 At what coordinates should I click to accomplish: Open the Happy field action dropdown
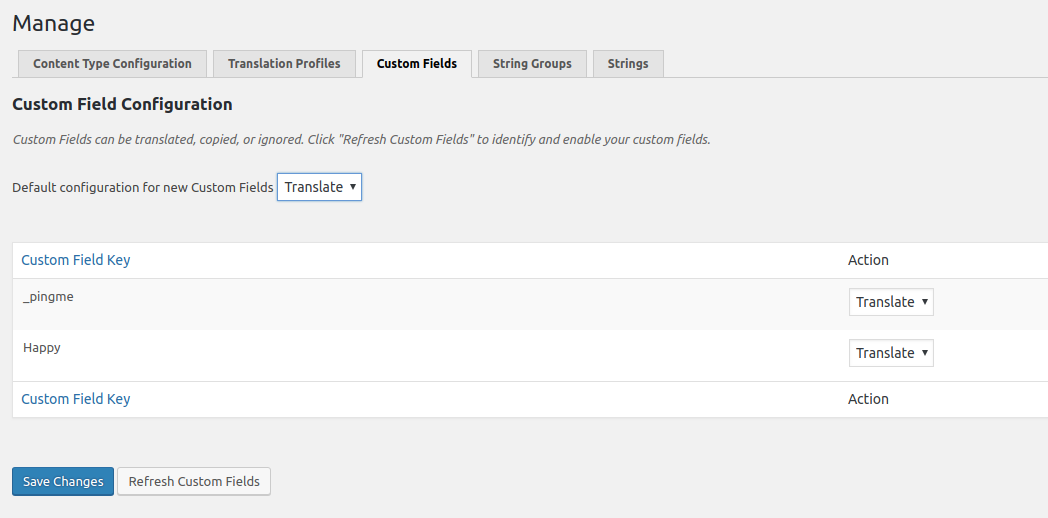(891, 353)
